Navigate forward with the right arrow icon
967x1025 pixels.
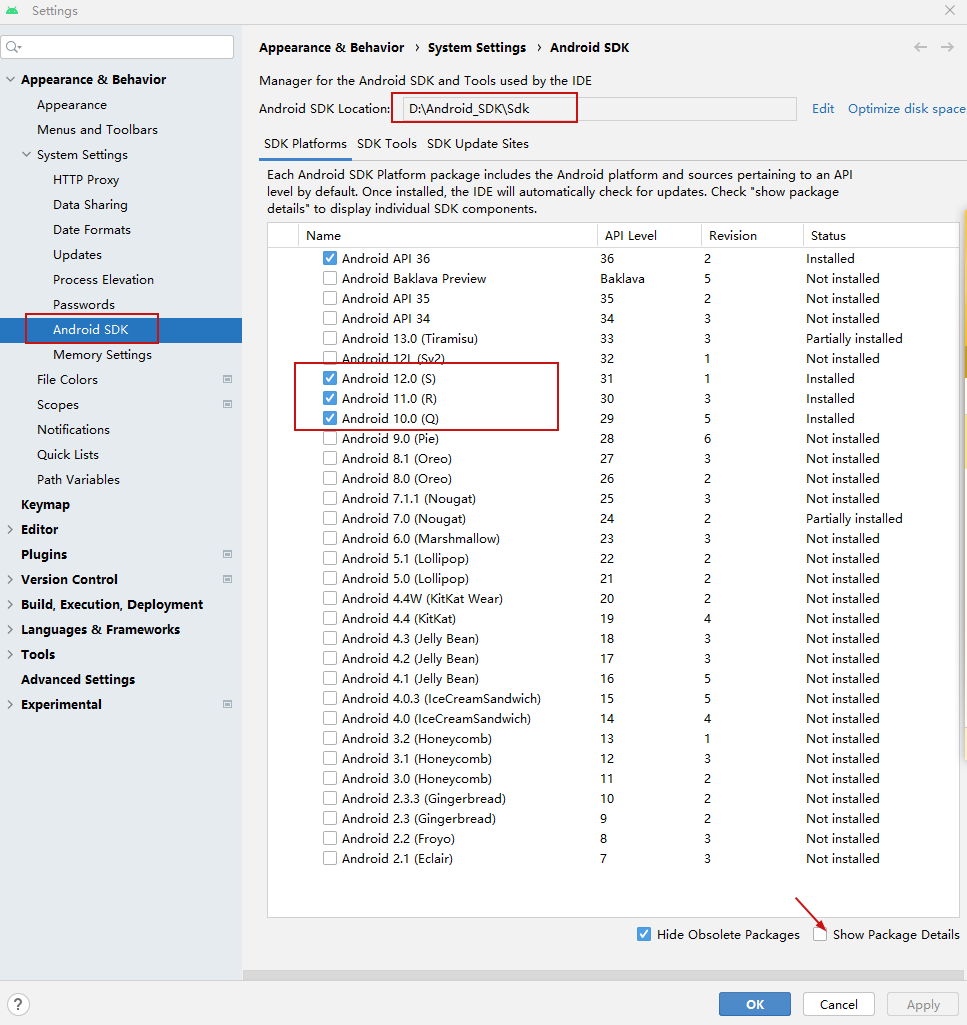tap(947, 47)
